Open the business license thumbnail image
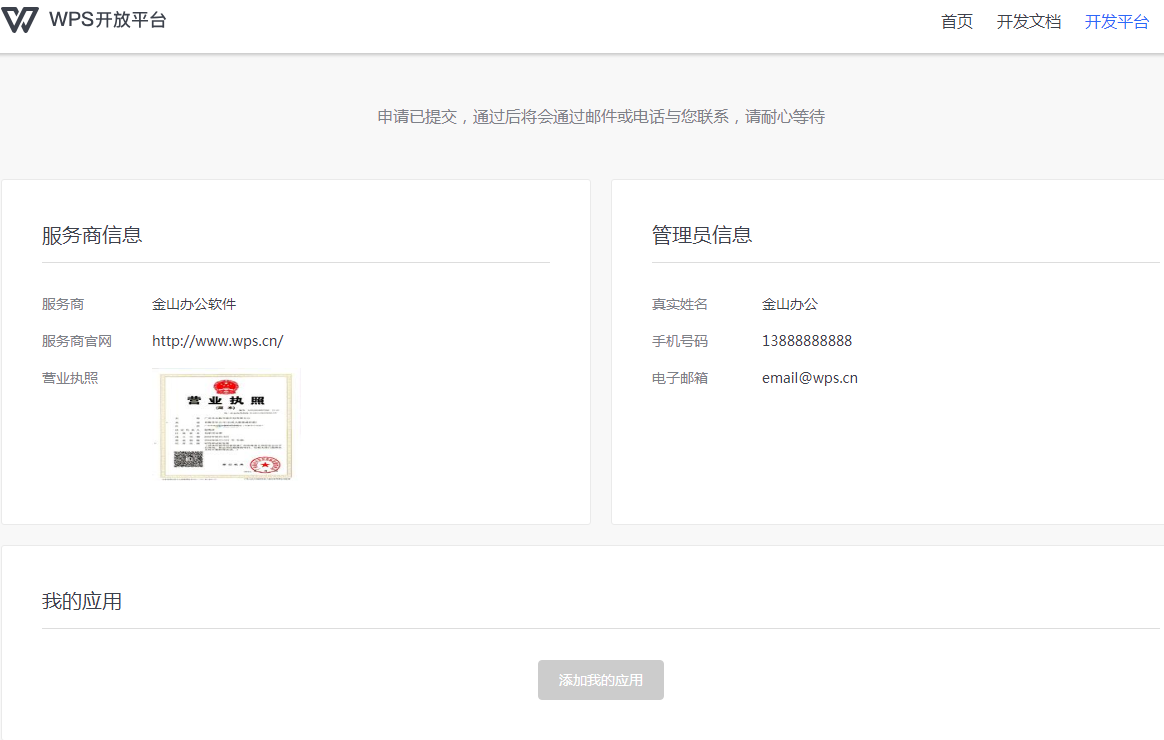The height and width of the screenshot is (740, 1164). pos(226,425)
